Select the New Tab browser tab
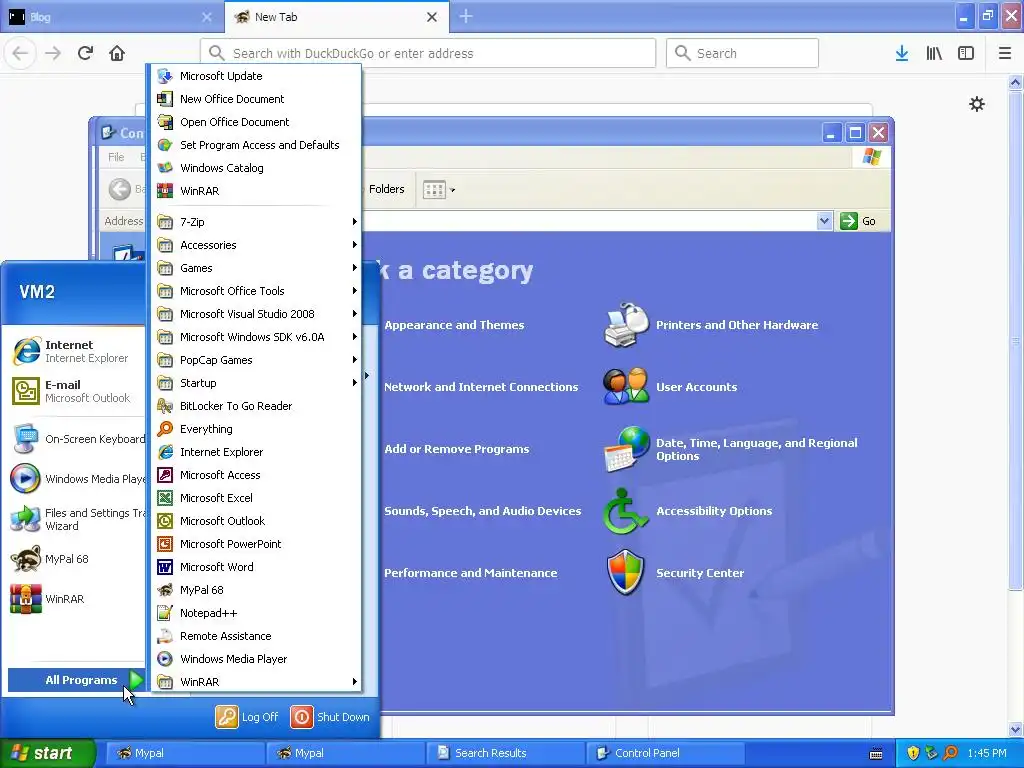Viewport: 1024px width, 768px height. pos(336,17)
